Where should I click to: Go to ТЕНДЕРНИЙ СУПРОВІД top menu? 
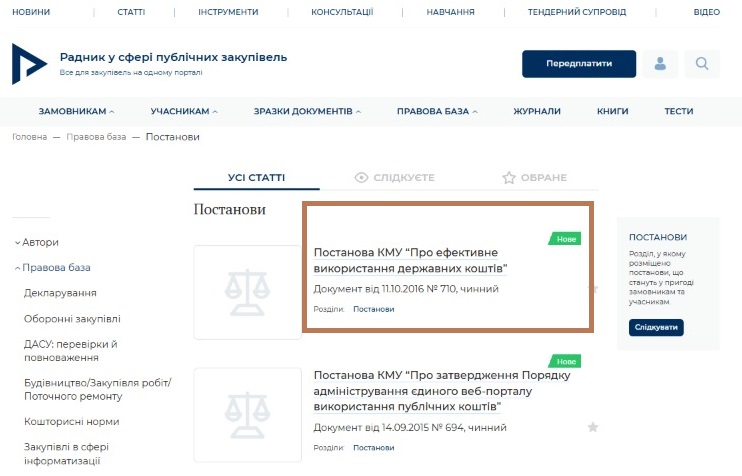click(577, 12)
